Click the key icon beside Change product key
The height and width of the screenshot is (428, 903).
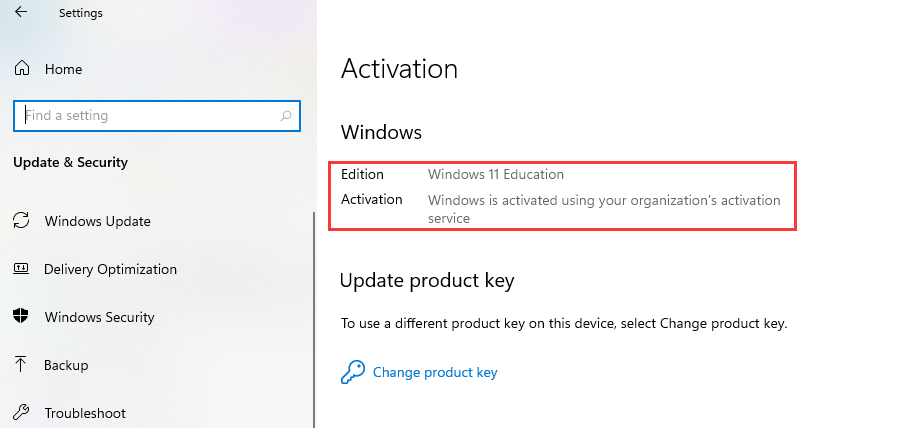pos(352,372)
